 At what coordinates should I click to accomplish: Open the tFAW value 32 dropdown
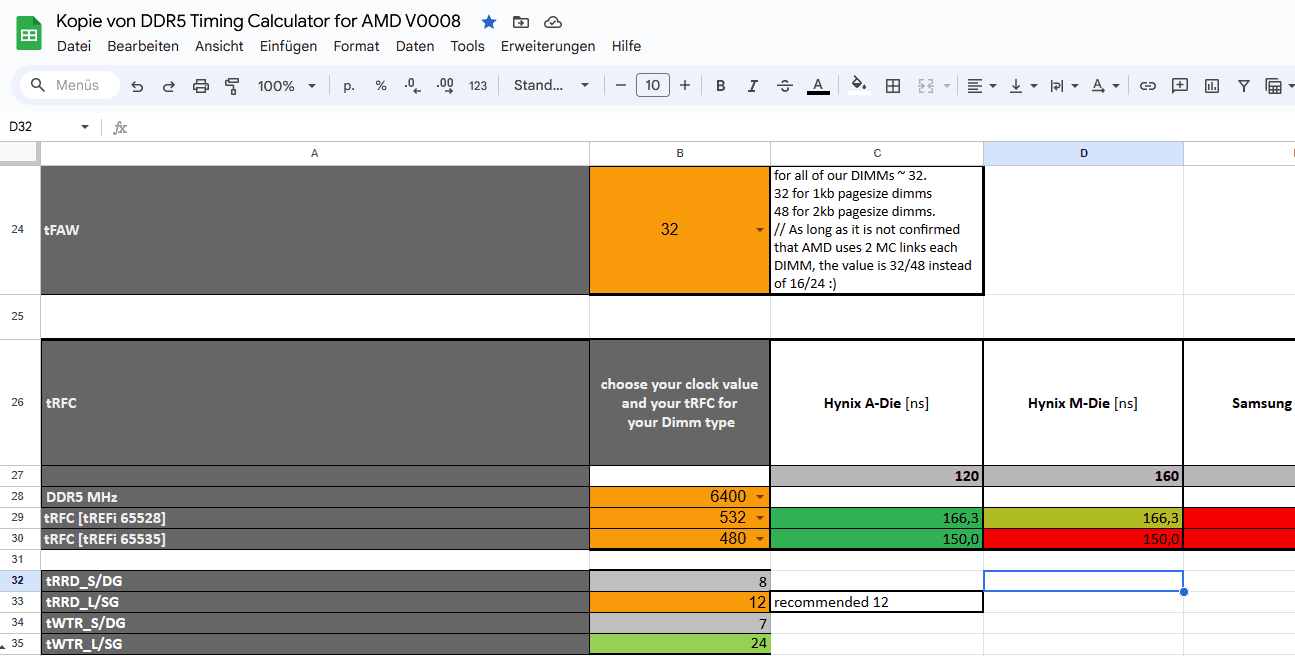coord(759,230)
